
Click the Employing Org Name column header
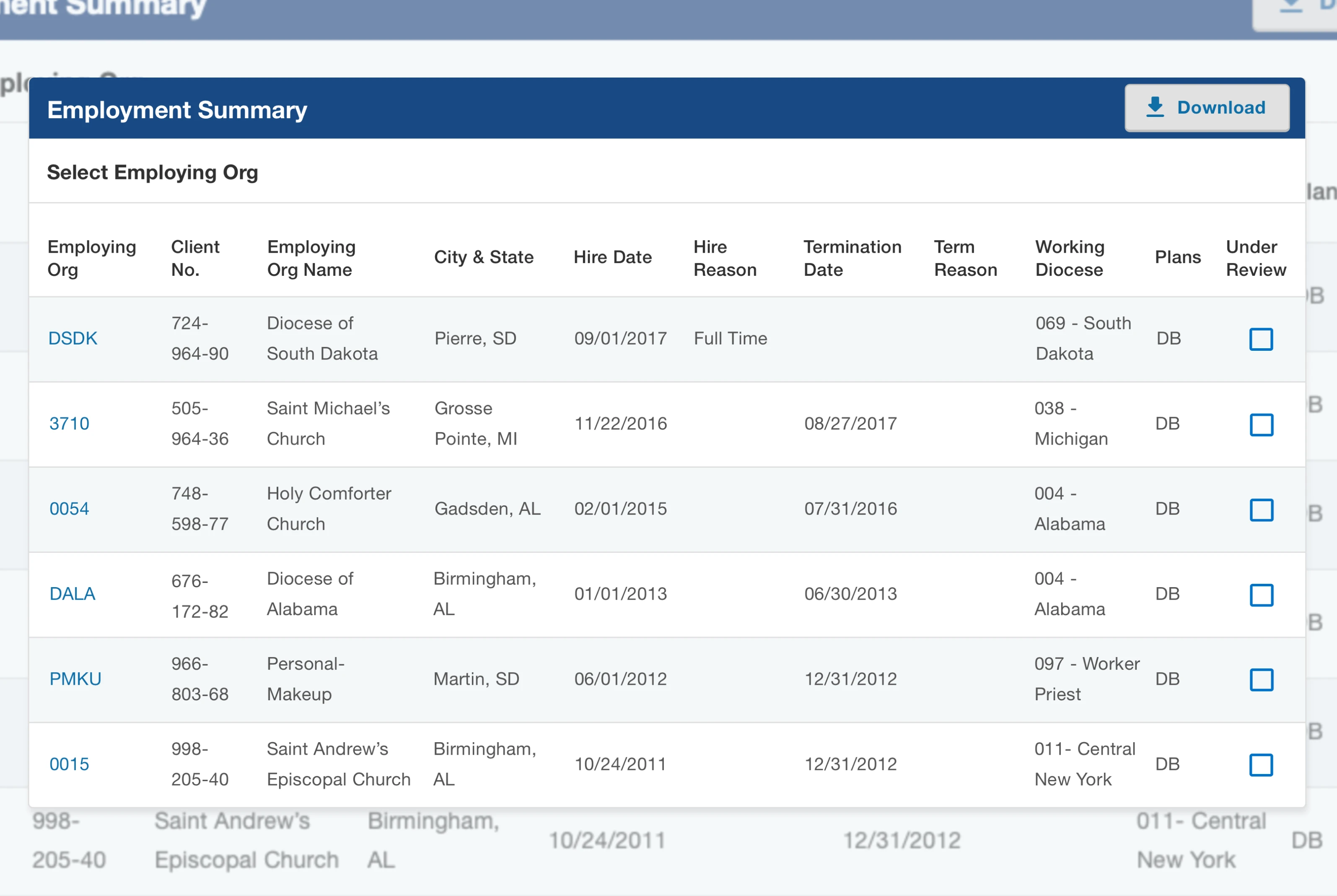click(x=311, y=258)
